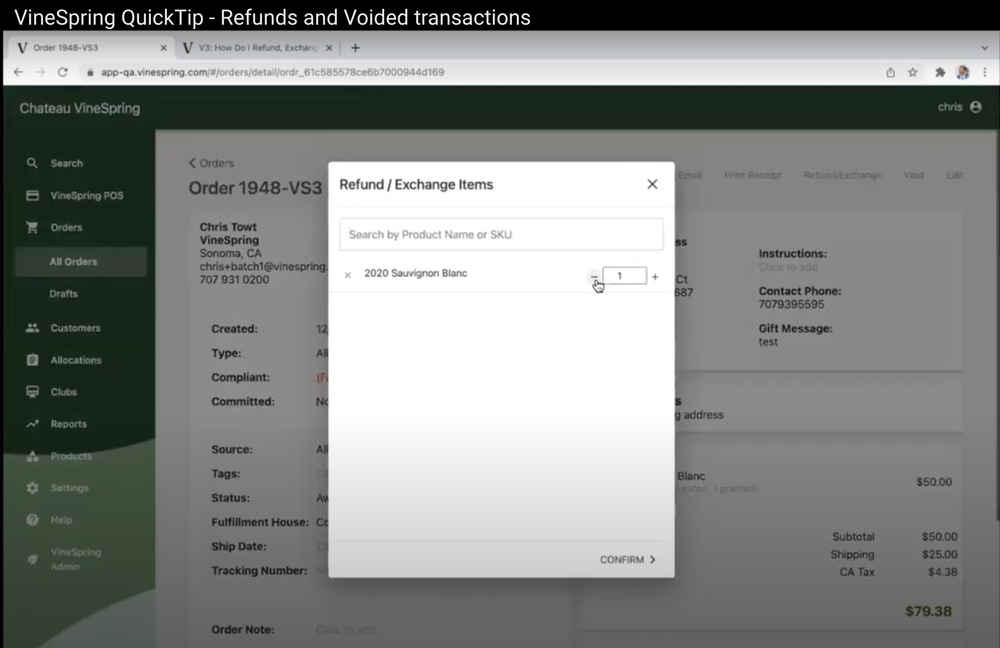The image size is (1000, 648).
Task: Click the Search magnifier icon in sidebar
Action: click(32, 163)
